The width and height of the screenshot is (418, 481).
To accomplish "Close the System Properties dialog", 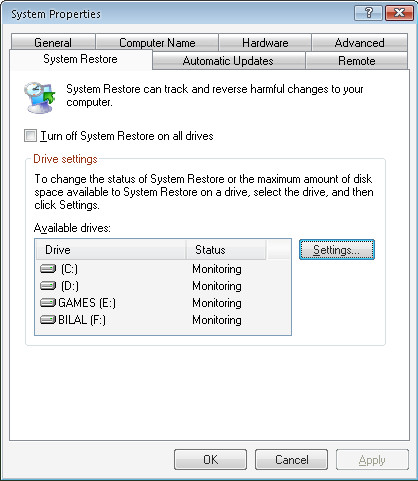I will [399, 13].
